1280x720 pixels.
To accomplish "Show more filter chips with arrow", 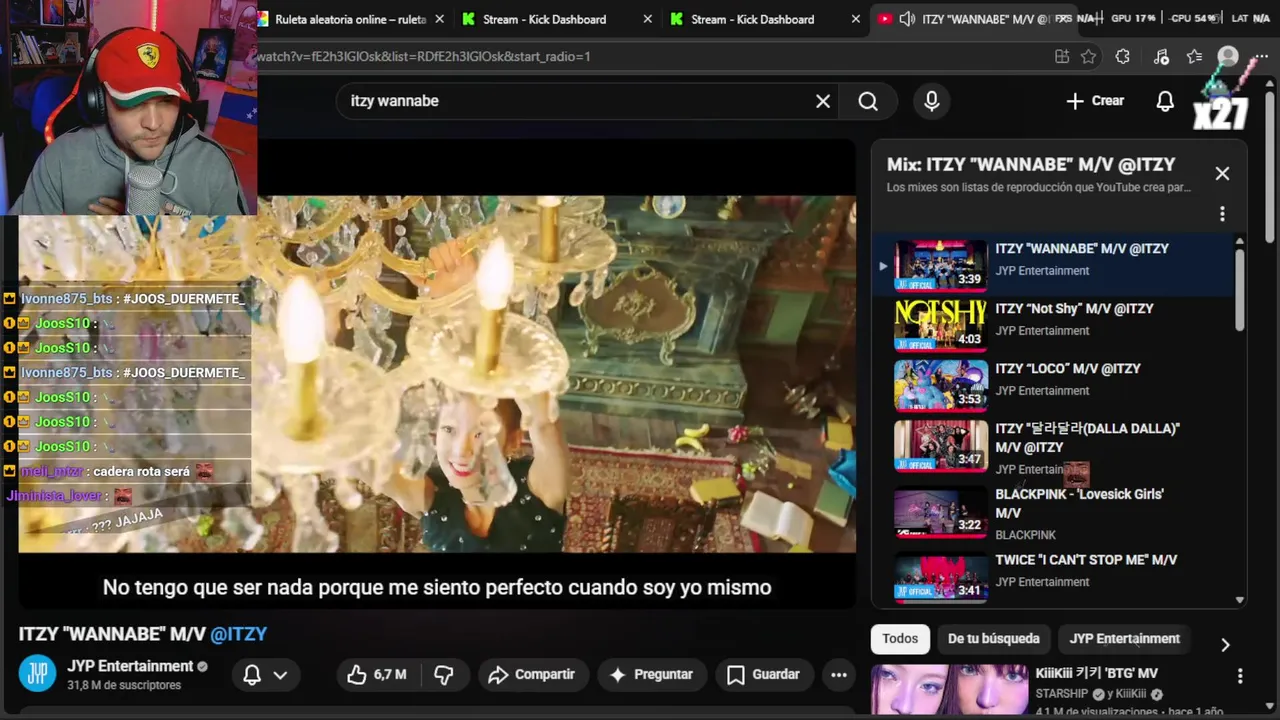I will [1225, 645].
